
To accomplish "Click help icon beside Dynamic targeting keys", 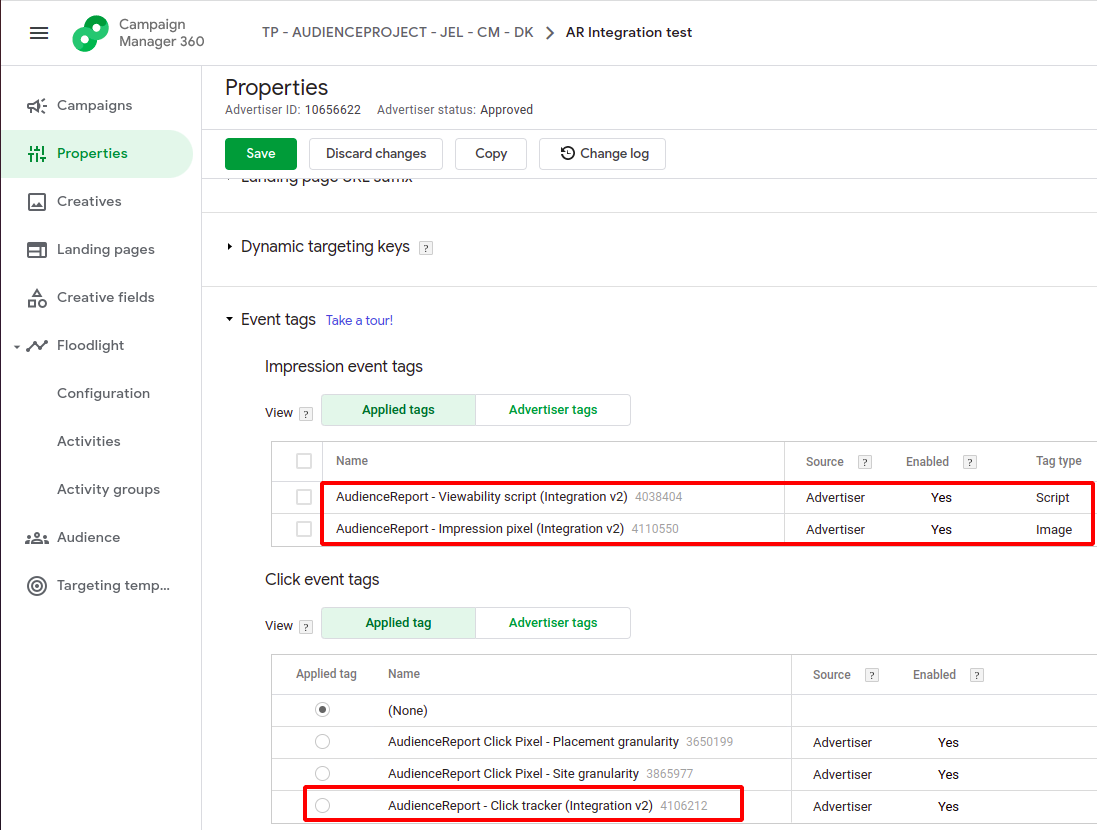I will (x=425, y=248).
